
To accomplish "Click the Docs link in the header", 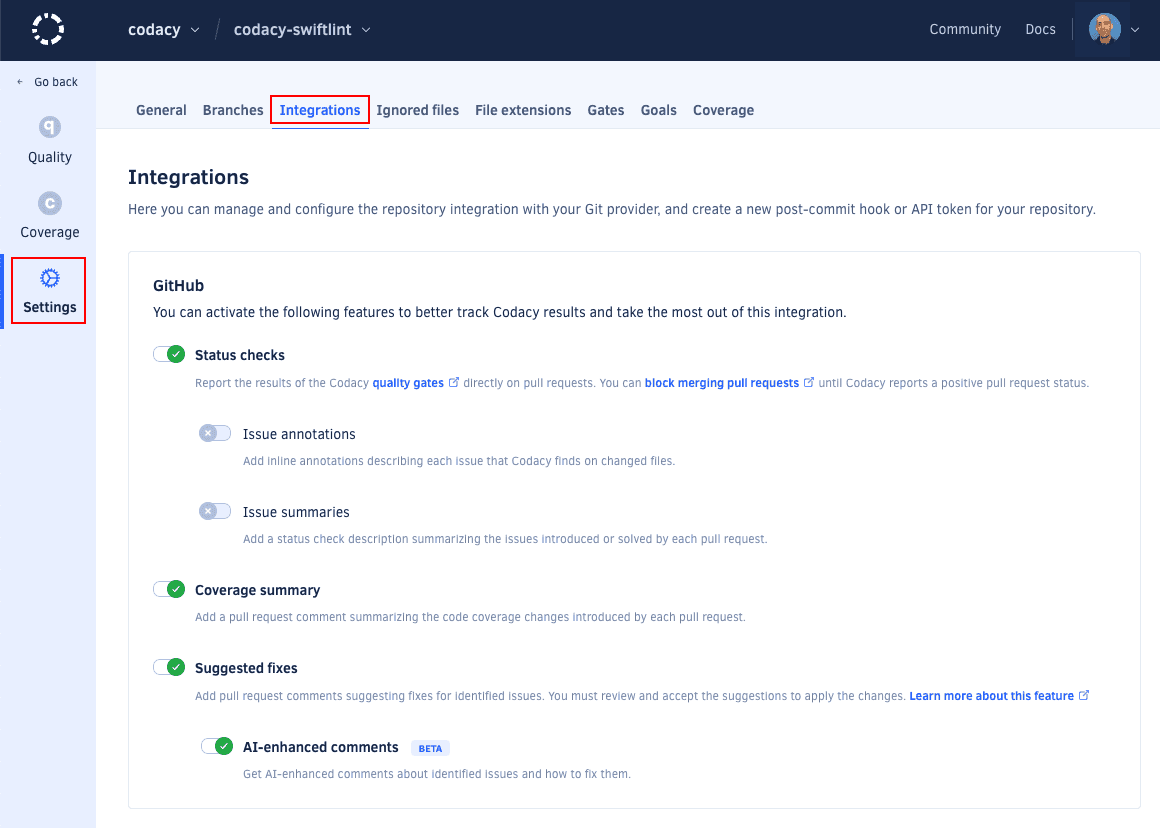I will pos(1040,29).
